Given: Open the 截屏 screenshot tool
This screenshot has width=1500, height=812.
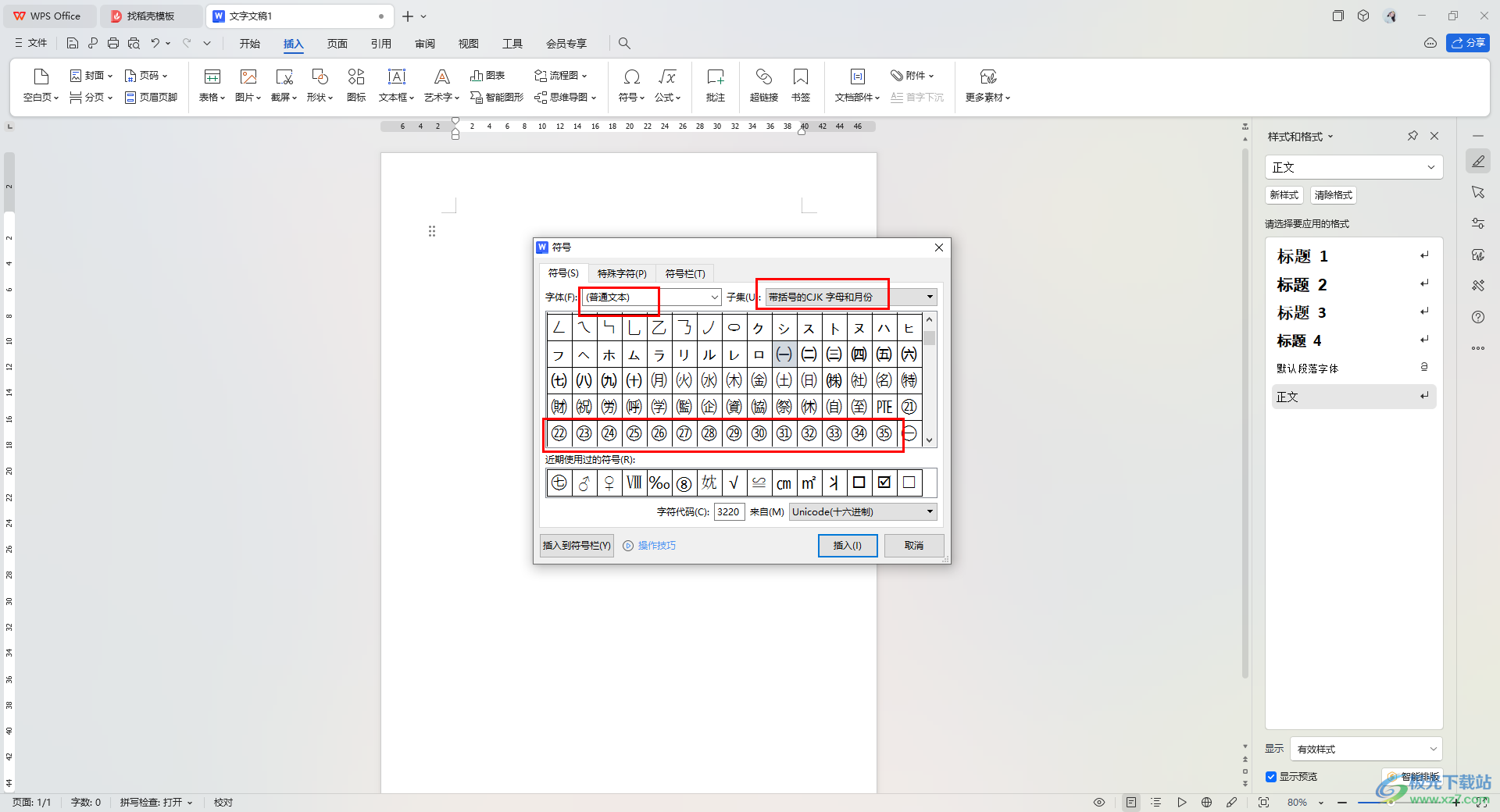Looking at the screenshot, I should click(x=284, y=85).
